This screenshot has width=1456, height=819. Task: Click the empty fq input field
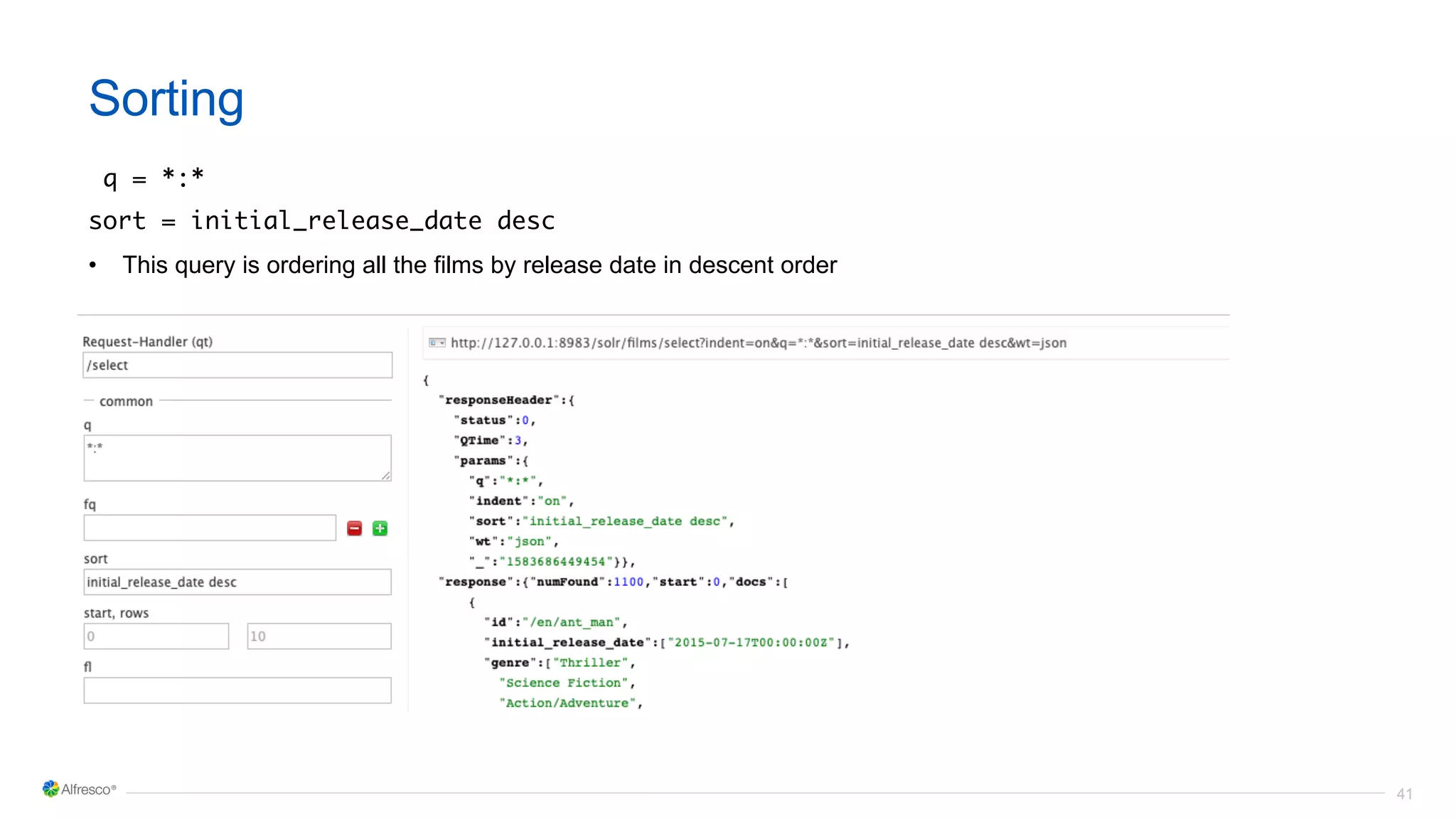pos(210,528)
